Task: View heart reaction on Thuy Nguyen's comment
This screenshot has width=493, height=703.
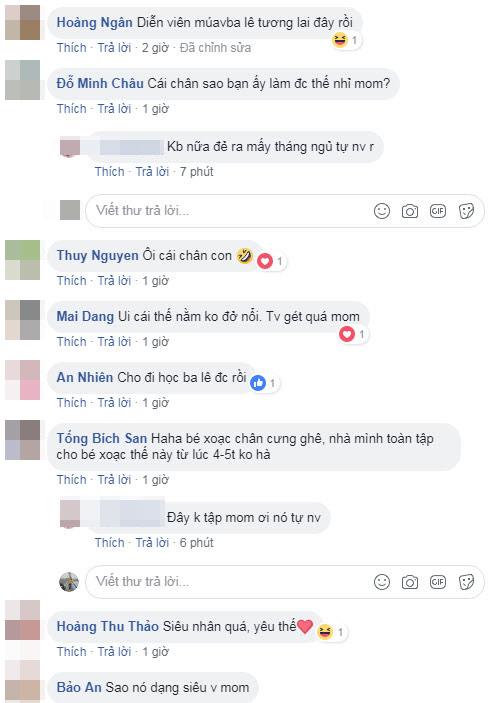Action: point(265,261)
